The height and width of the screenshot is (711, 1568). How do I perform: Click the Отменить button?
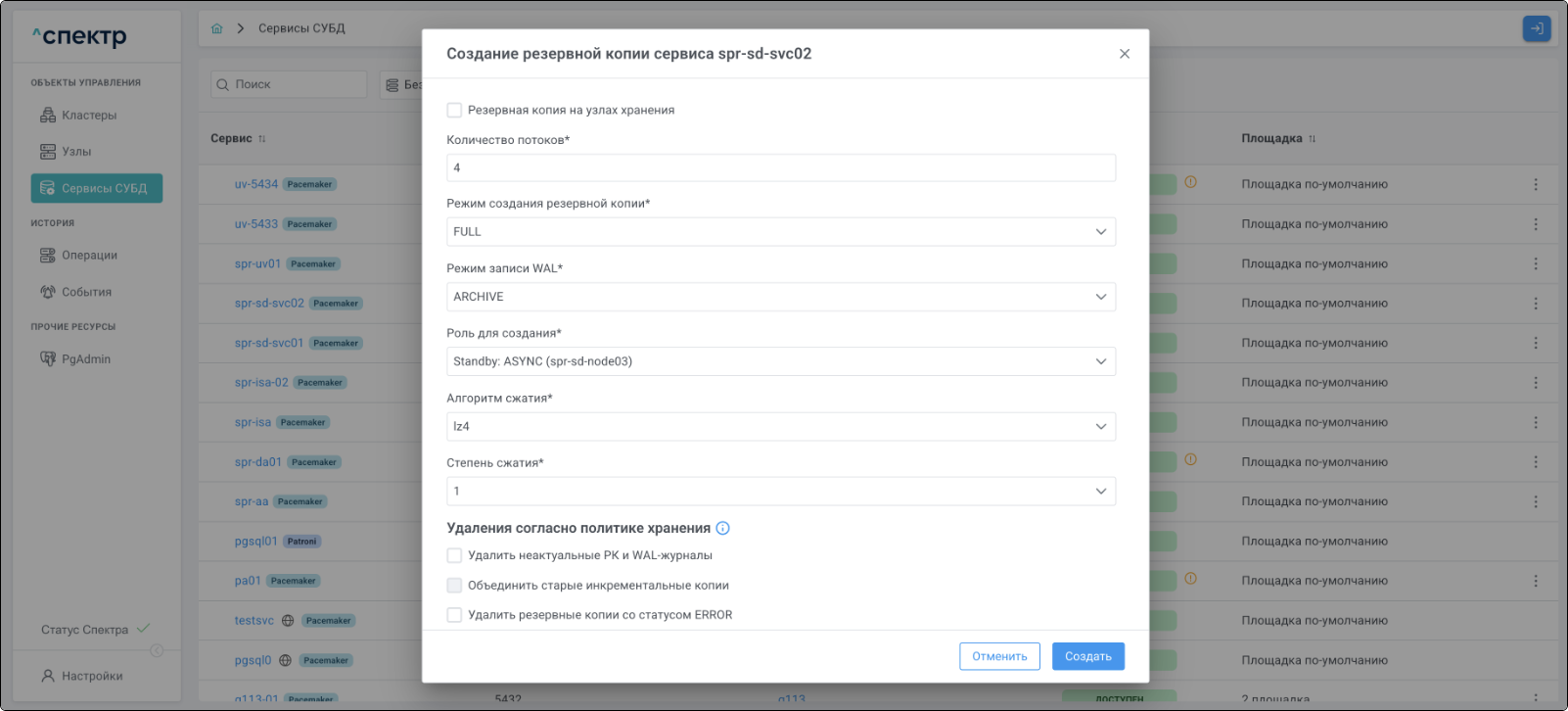pos(998,656)
